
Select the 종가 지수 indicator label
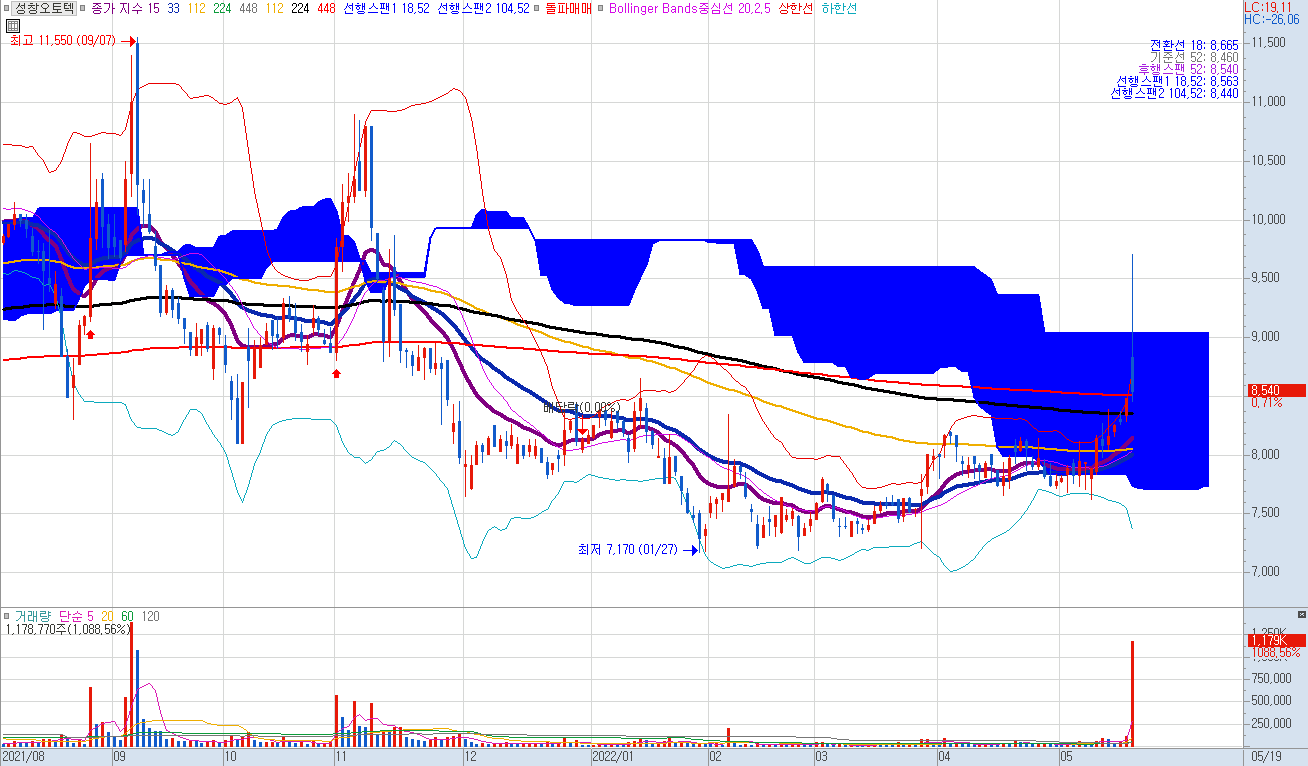tap(116, 8)
